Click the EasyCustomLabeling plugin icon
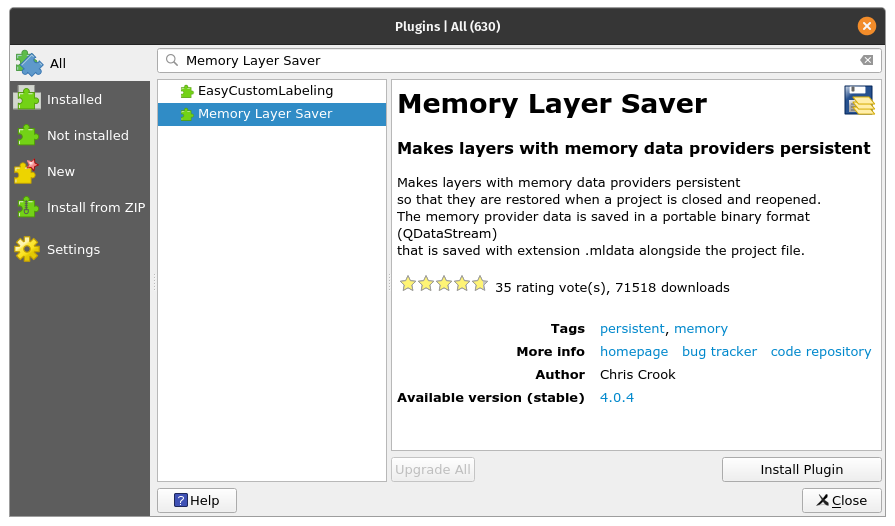The height and width of the screenshot is (526, 895). [187, 91]
